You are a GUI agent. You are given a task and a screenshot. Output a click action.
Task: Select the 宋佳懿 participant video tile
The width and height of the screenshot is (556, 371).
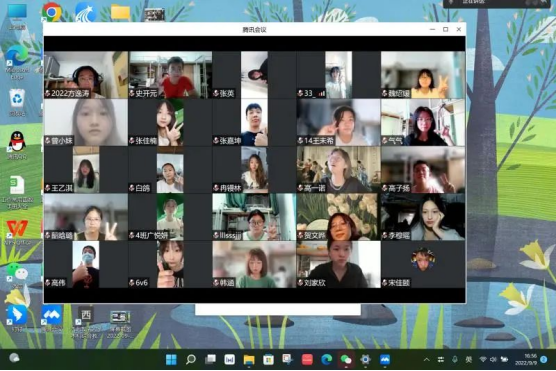423,264
